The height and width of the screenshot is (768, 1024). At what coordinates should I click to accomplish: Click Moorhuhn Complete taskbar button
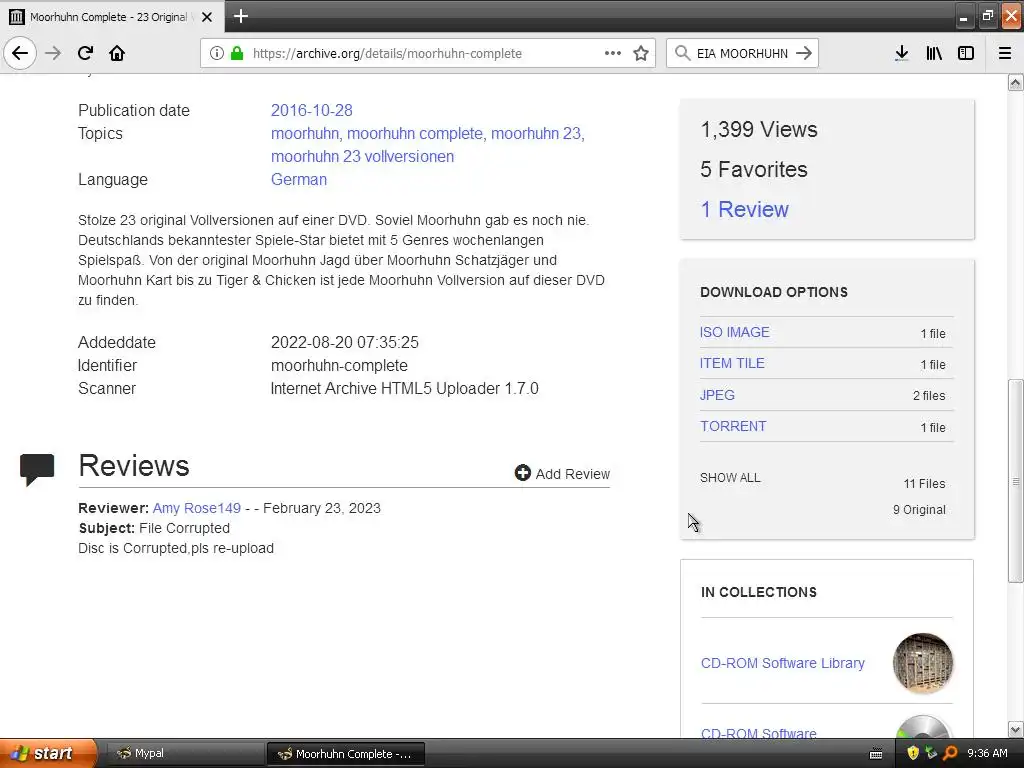346,754
